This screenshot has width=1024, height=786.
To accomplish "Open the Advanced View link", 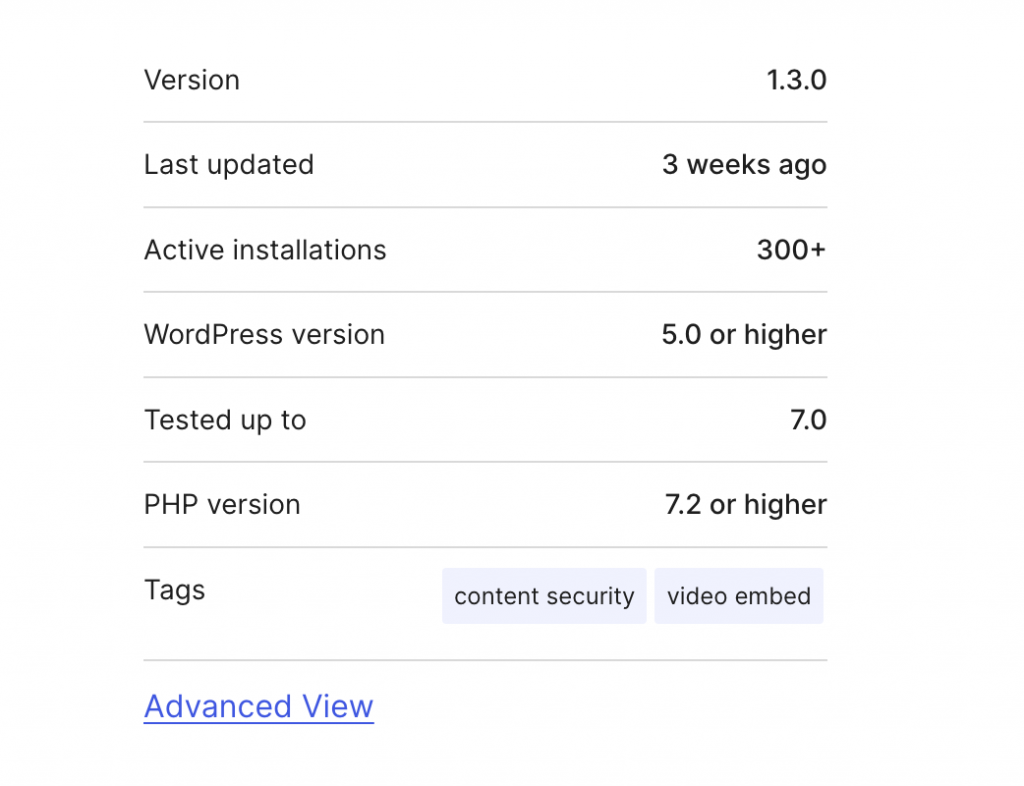I will (x=259, y=706).
